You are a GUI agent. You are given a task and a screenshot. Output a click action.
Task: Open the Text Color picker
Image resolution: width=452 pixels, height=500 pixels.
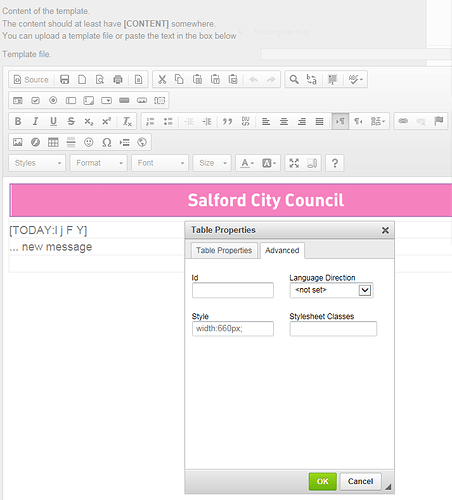(x=247, y=163)
